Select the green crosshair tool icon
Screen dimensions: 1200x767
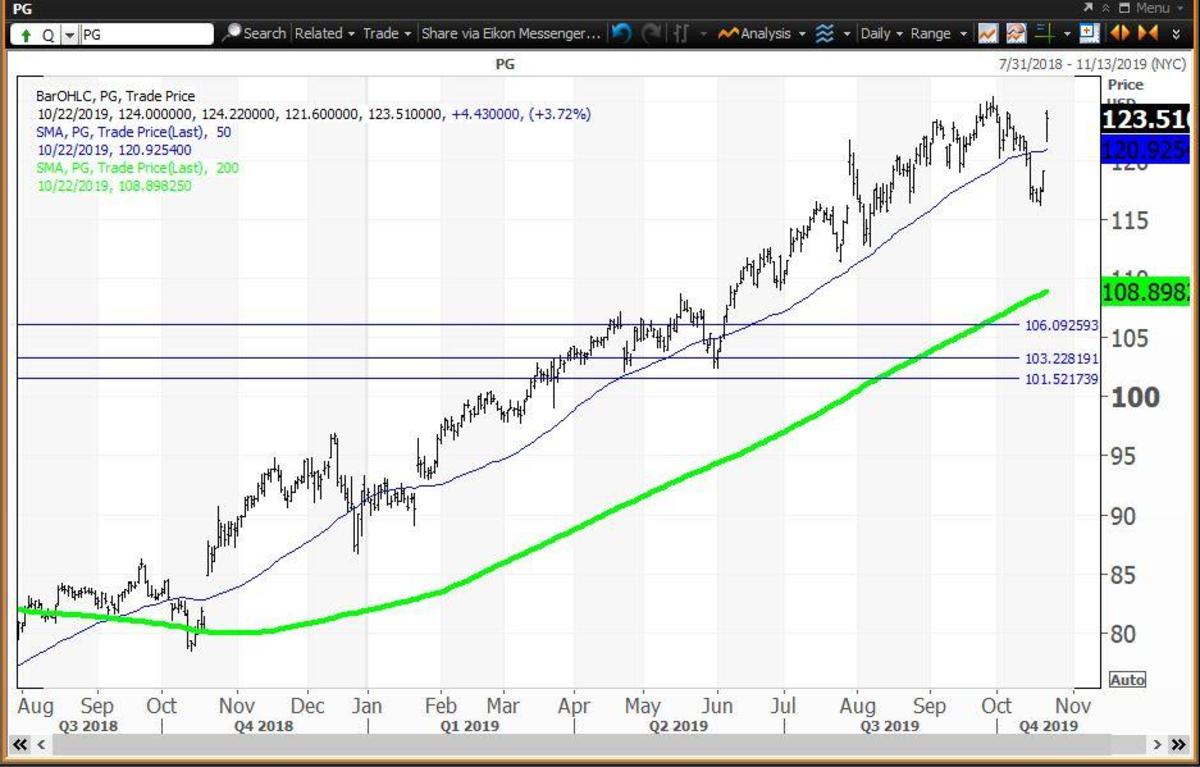pyautogui.click(x=1045, y=33)
